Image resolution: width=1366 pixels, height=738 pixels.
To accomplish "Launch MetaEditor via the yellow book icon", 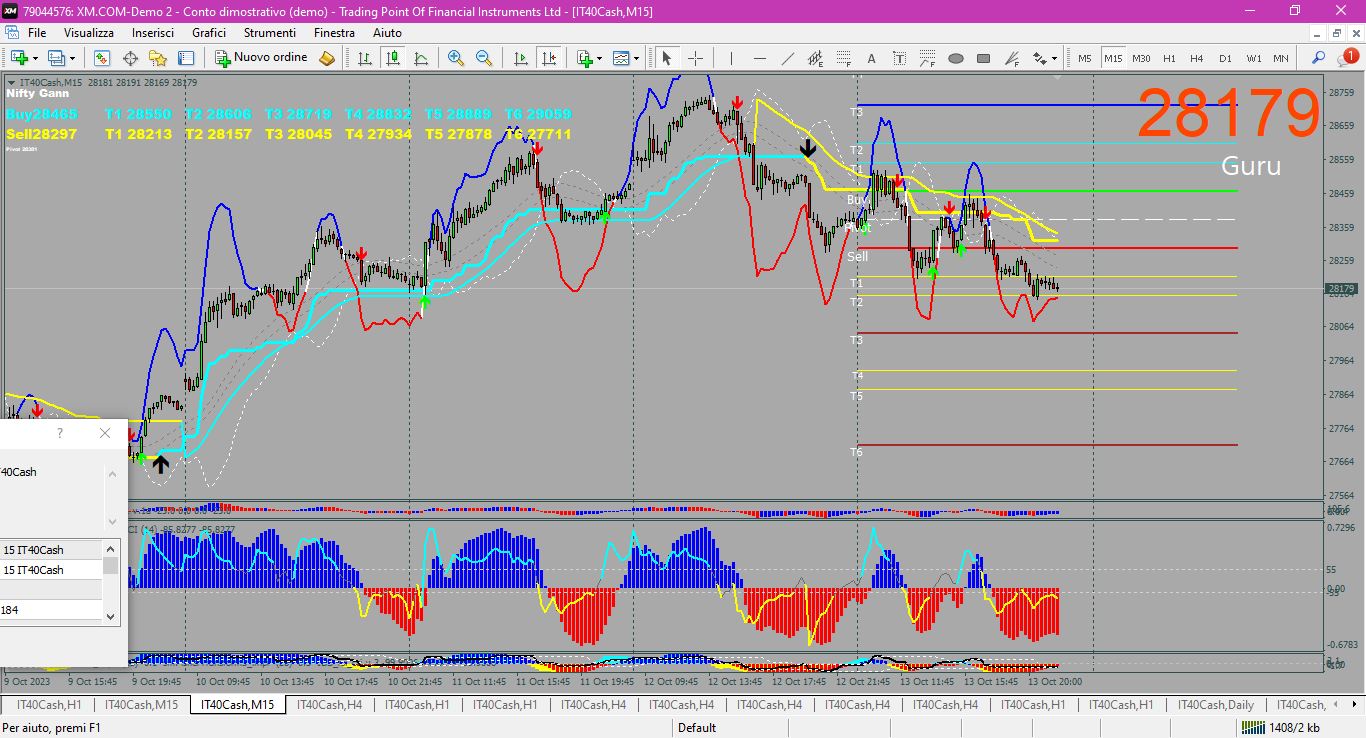I will [x=327, y=58].
